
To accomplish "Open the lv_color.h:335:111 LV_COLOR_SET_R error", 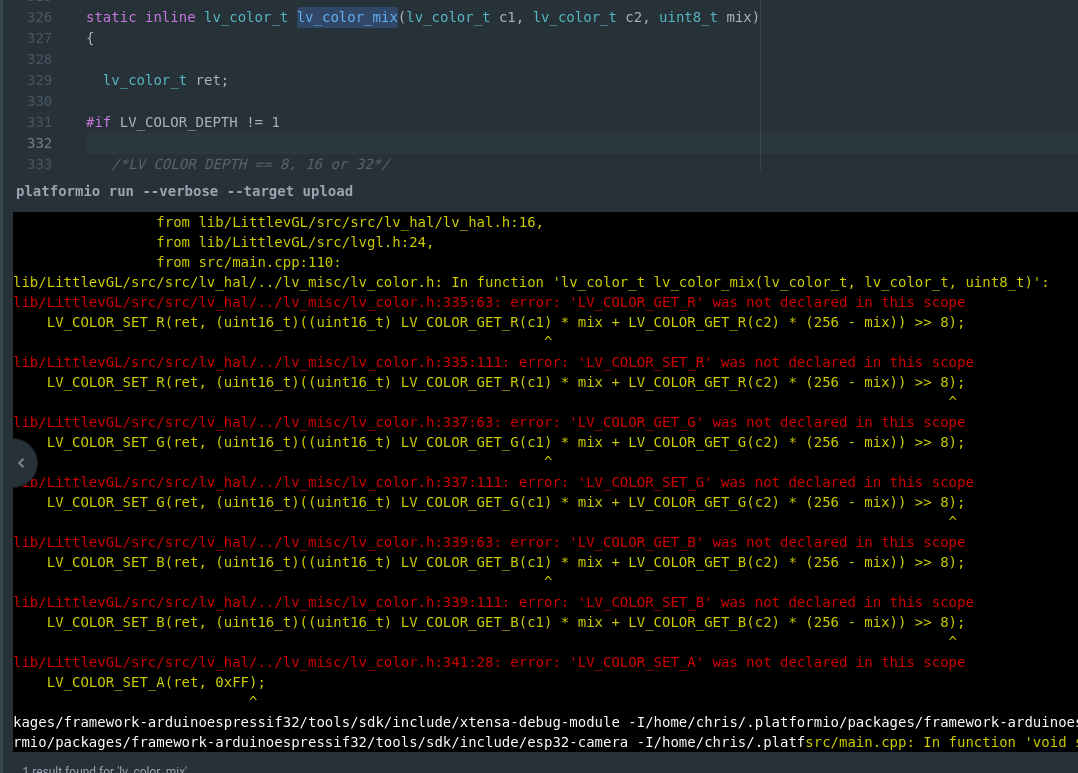I will tap(494, 362).
